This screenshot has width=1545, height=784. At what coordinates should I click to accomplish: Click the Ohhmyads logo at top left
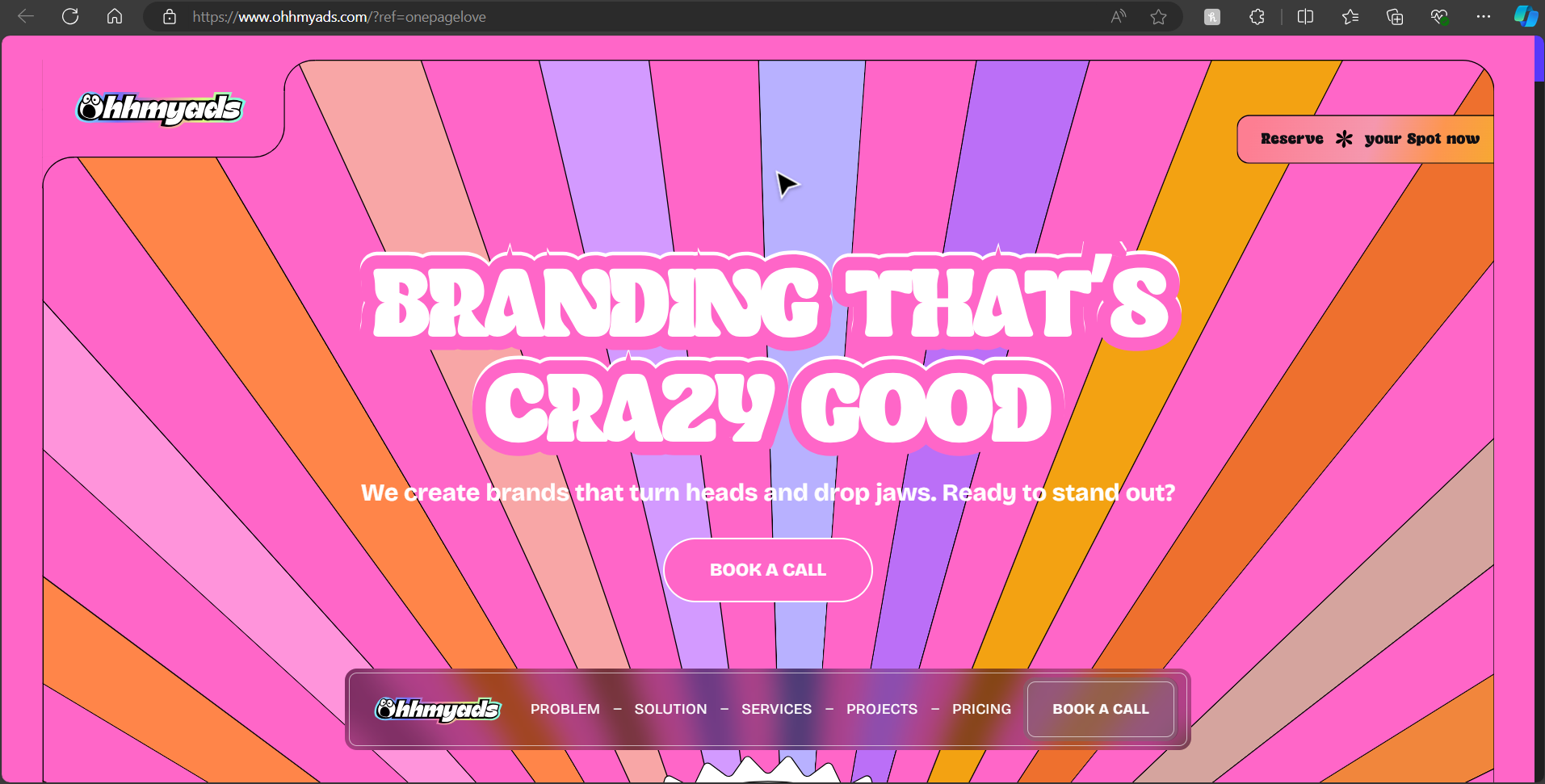pos(160,108)
